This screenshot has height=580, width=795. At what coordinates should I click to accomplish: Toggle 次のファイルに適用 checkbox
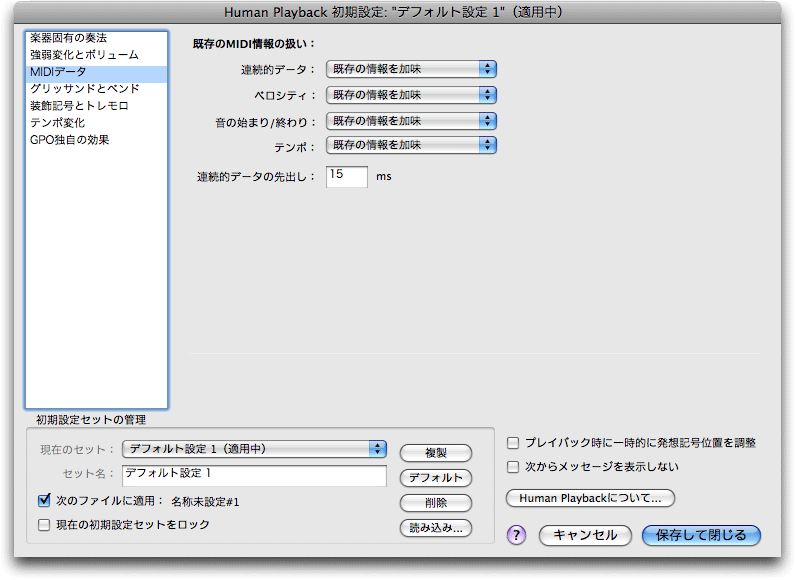click(44, 500)
